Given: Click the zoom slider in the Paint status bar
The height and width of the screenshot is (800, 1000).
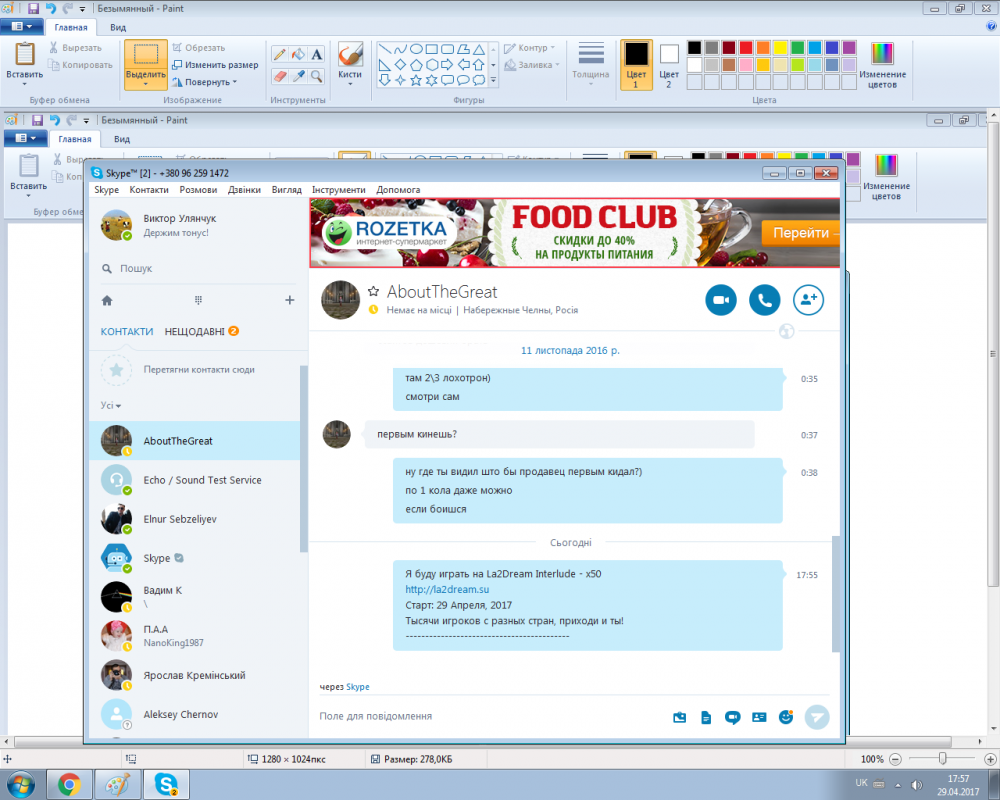Looking at the screenshot, I should tap(941, 759).
